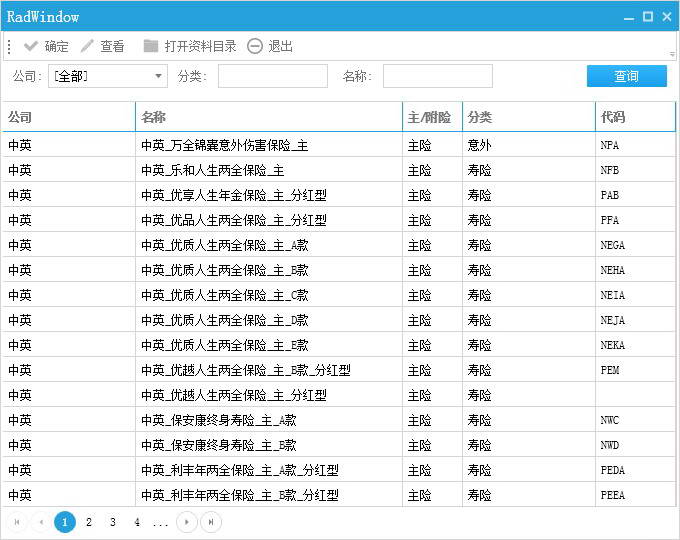
Task: Sort by the 公司 column header
Action: [69, 117]
